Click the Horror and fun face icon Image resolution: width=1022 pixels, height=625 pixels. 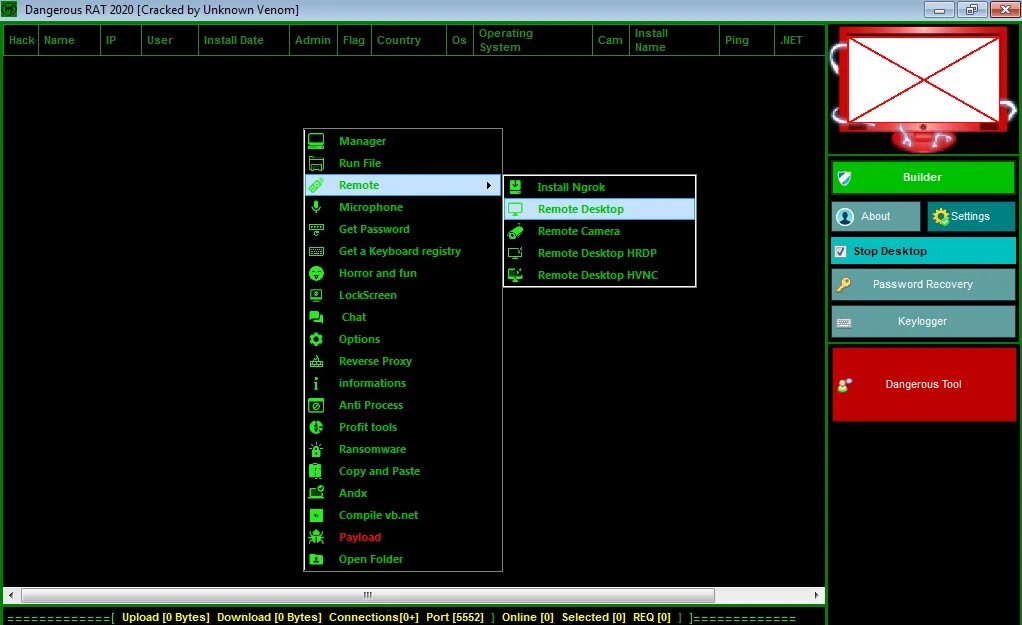(316, 273)
